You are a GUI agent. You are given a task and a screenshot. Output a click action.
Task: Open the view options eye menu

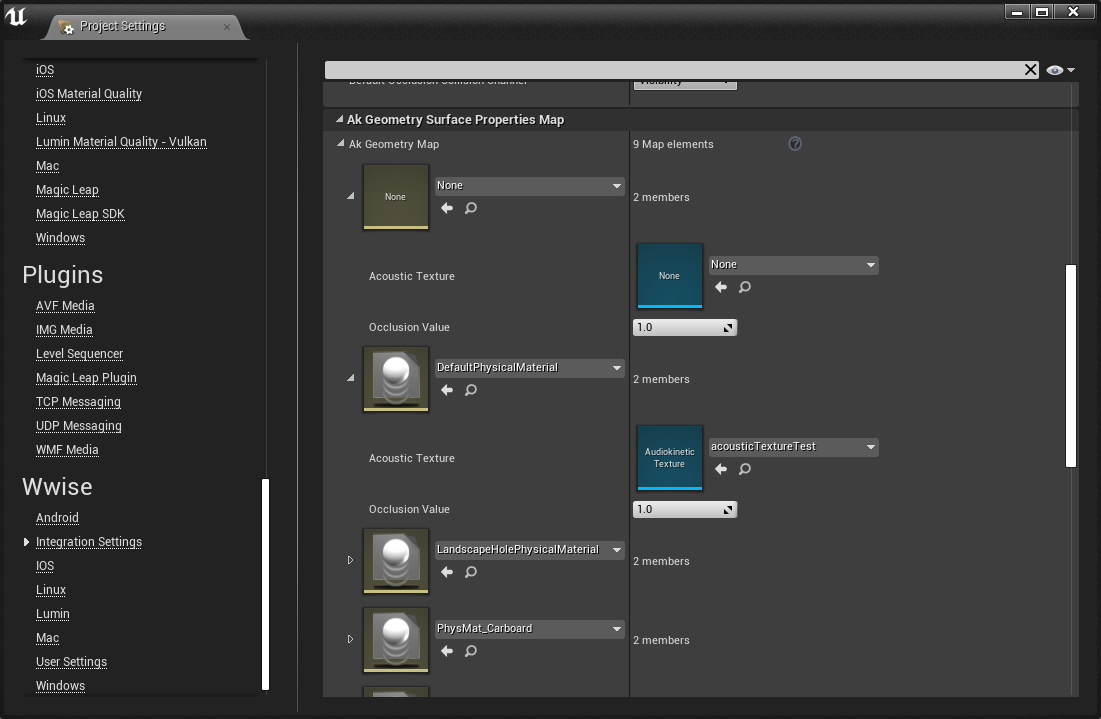click(1060, 70)
